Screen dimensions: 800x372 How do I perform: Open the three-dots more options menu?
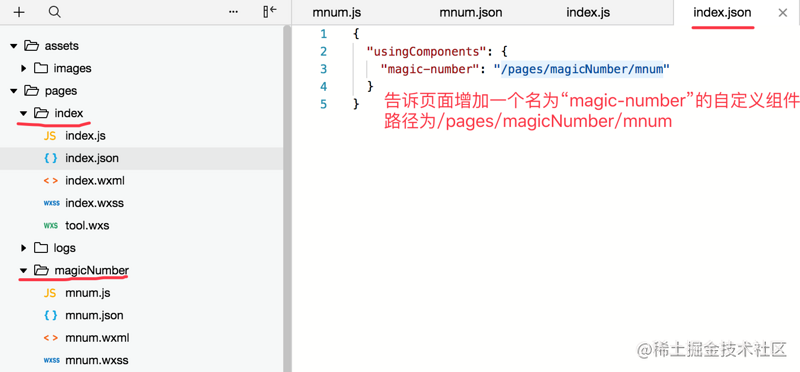tap(233, 12)
